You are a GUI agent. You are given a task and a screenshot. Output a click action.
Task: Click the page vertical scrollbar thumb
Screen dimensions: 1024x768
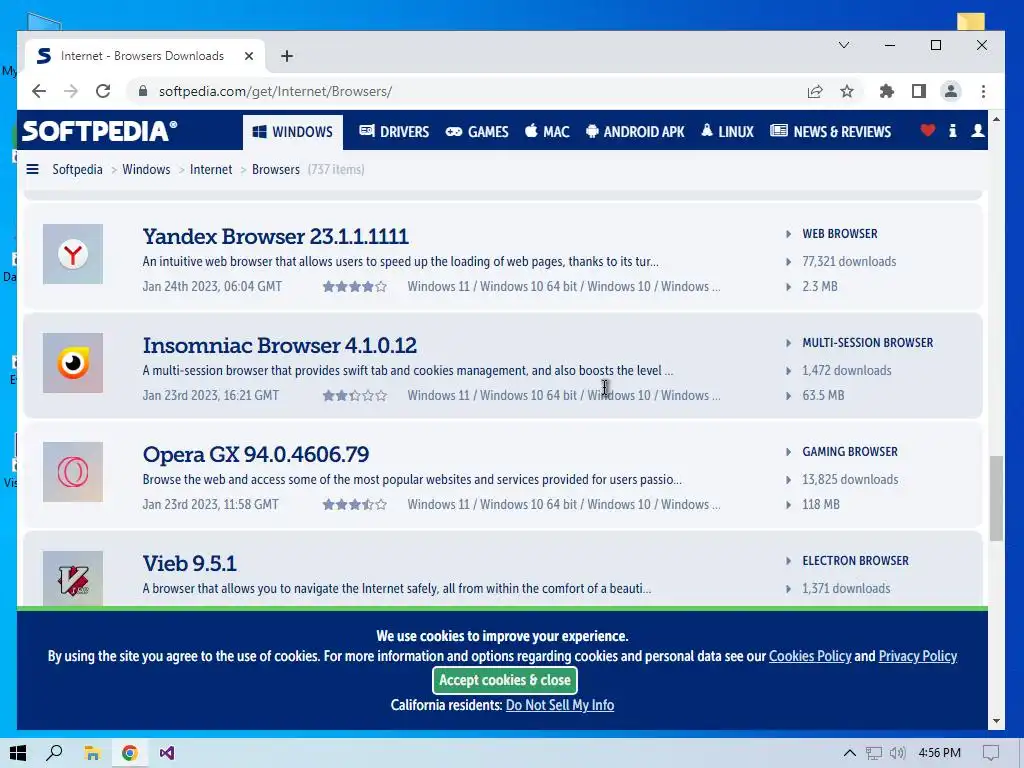[996, 498]
